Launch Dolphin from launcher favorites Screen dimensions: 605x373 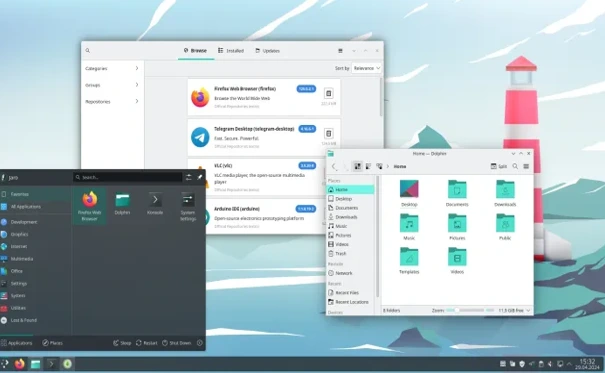122,204
